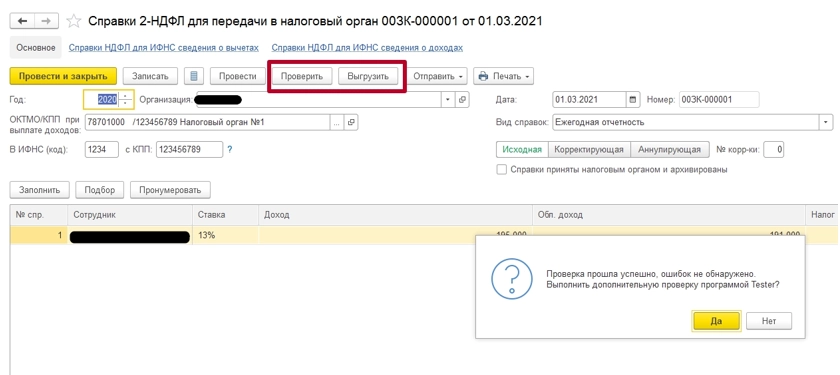
Task: Click the Пронумеровать button
Action: (x=170, y=190)
